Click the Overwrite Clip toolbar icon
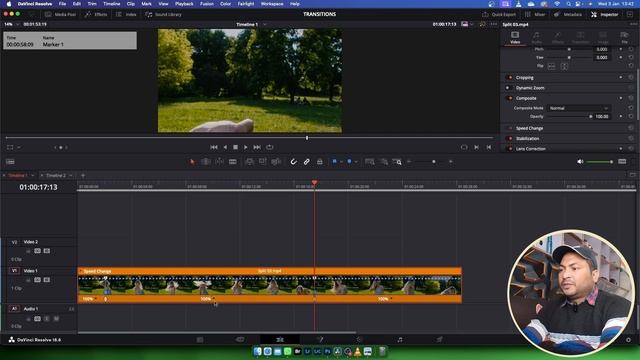The height and width of the screenshot is (360, 640). [262, 162]
